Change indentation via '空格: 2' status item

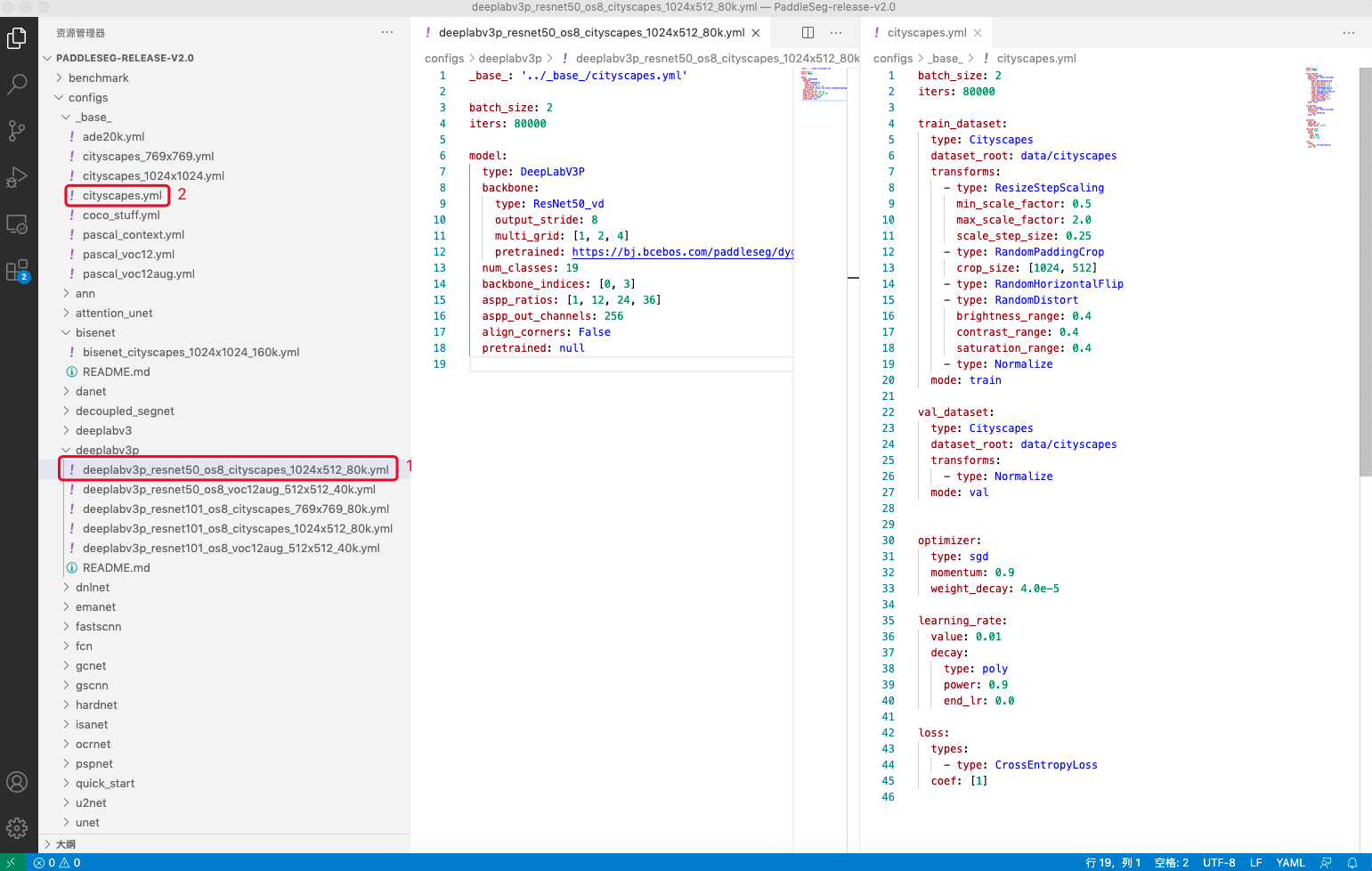coord(1172,862)
